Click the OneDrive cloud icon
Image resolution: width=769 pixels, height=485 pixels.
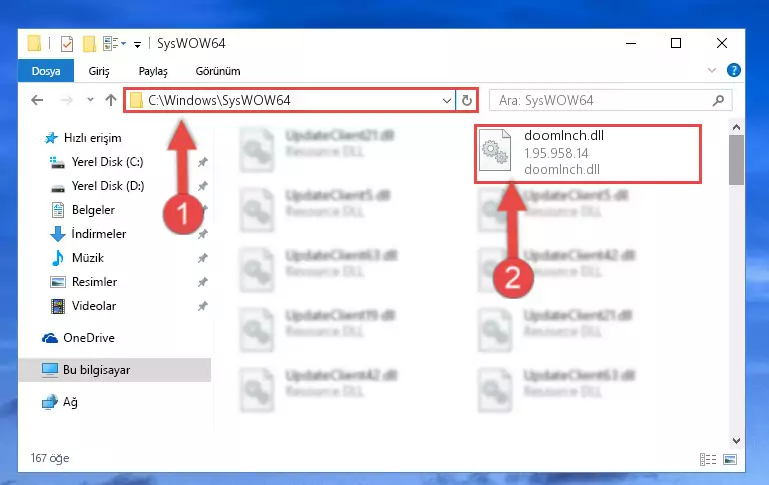click(50, 338)
